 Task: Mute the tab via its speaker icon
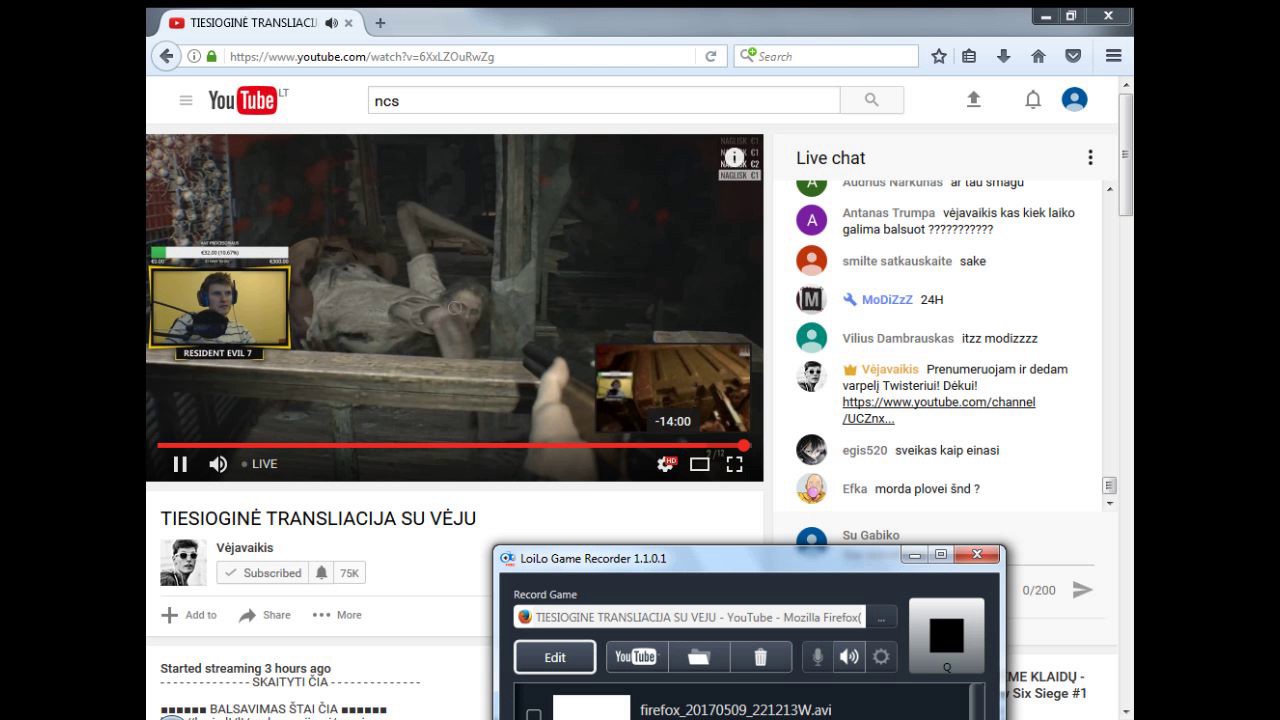(x=331, y=23)
